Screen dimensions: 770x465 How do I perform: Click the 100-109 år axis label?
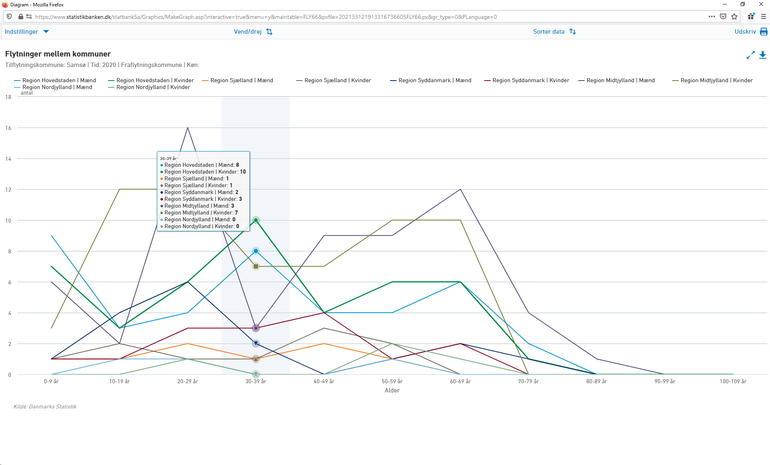tap(733, 382)
